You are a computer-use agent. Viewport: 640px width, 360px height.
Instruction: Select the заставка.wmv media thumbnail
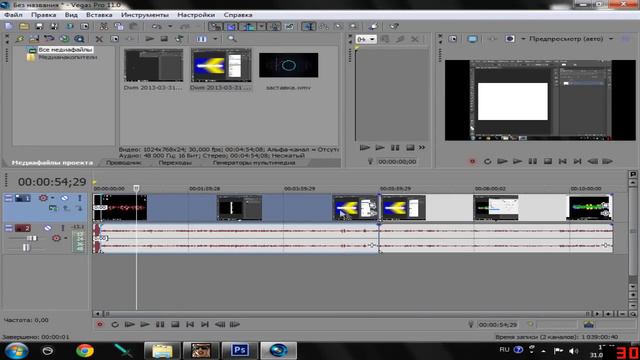pos(289,65)
